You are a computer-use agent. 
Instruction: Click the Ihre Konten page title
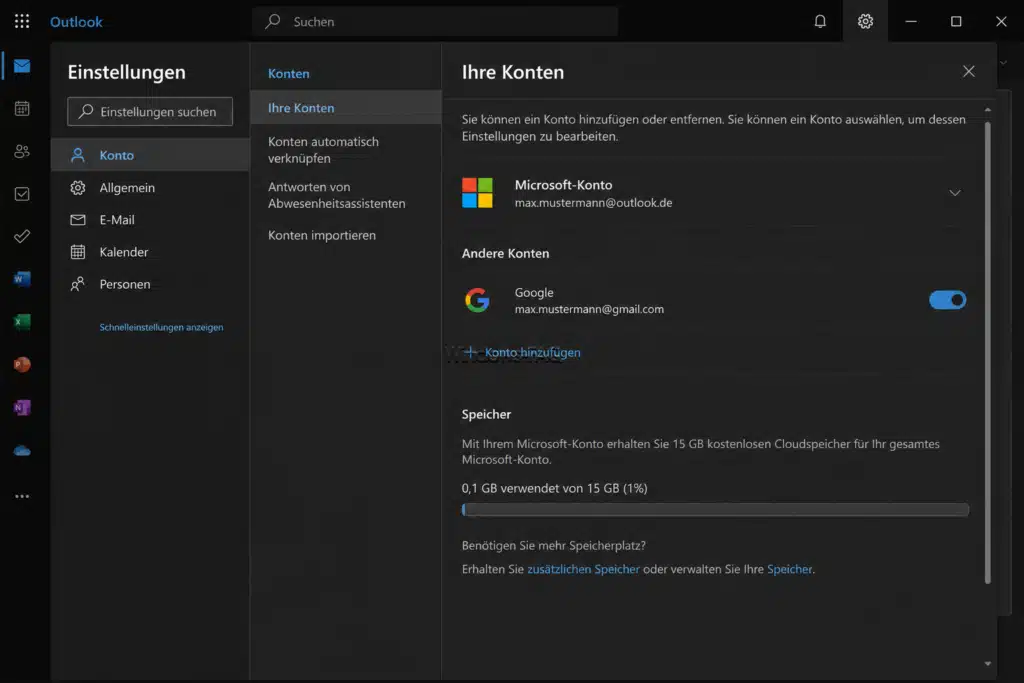[x=513, y=72]
